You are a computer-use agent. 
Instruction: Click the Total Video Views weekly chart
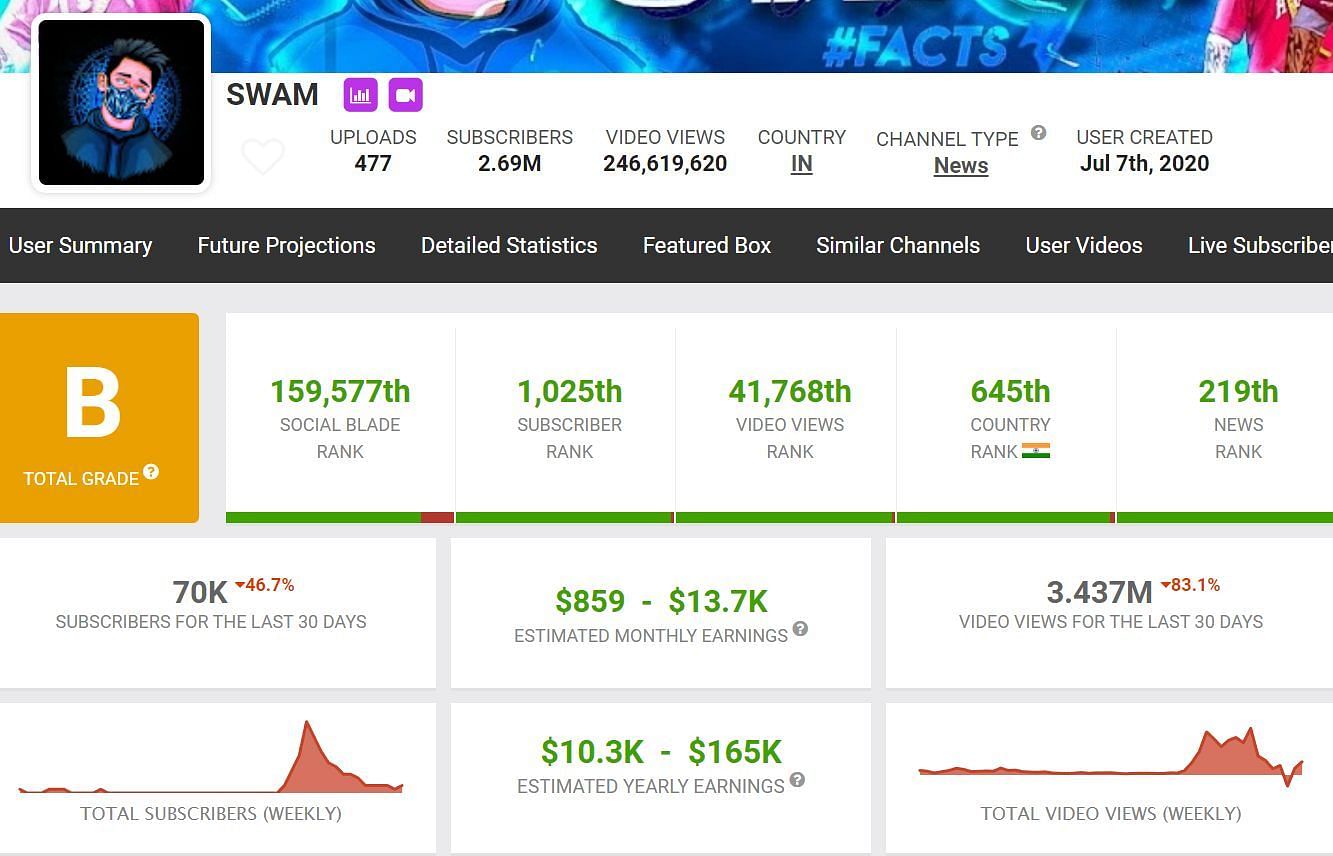(1111, 758)
